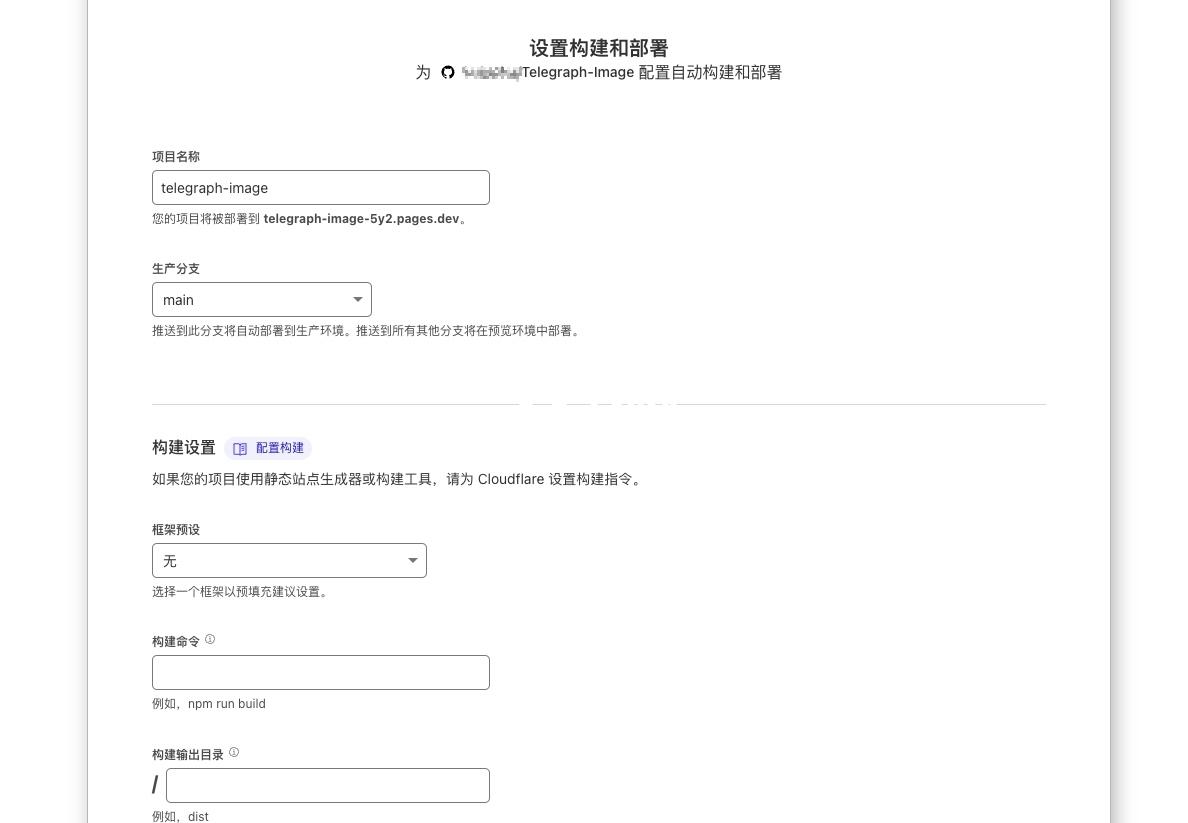Click into the 构建输出目录 input box

click(x=327, y=786)
